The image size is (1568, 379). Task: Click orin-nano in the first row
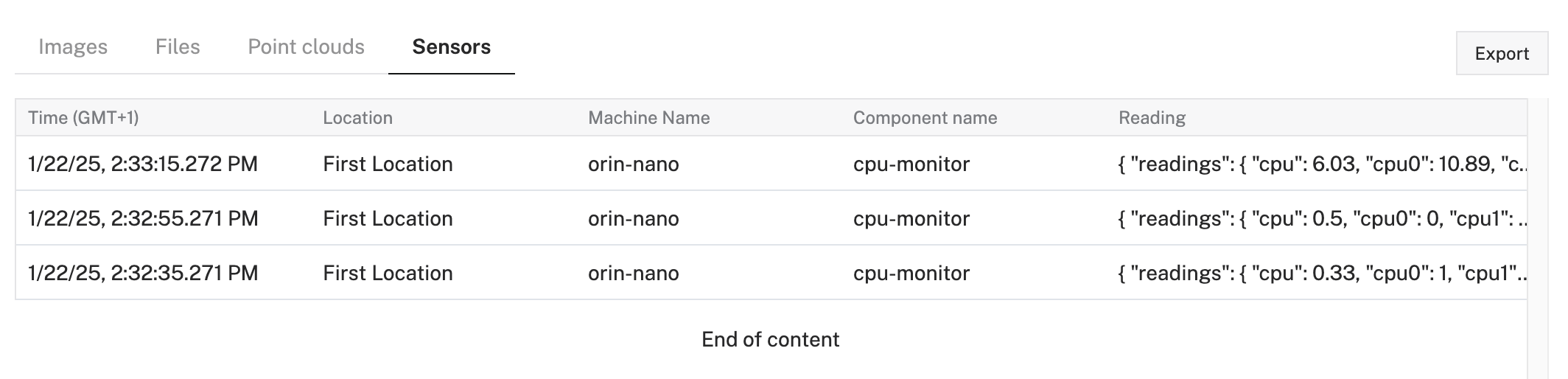(633, 164)
